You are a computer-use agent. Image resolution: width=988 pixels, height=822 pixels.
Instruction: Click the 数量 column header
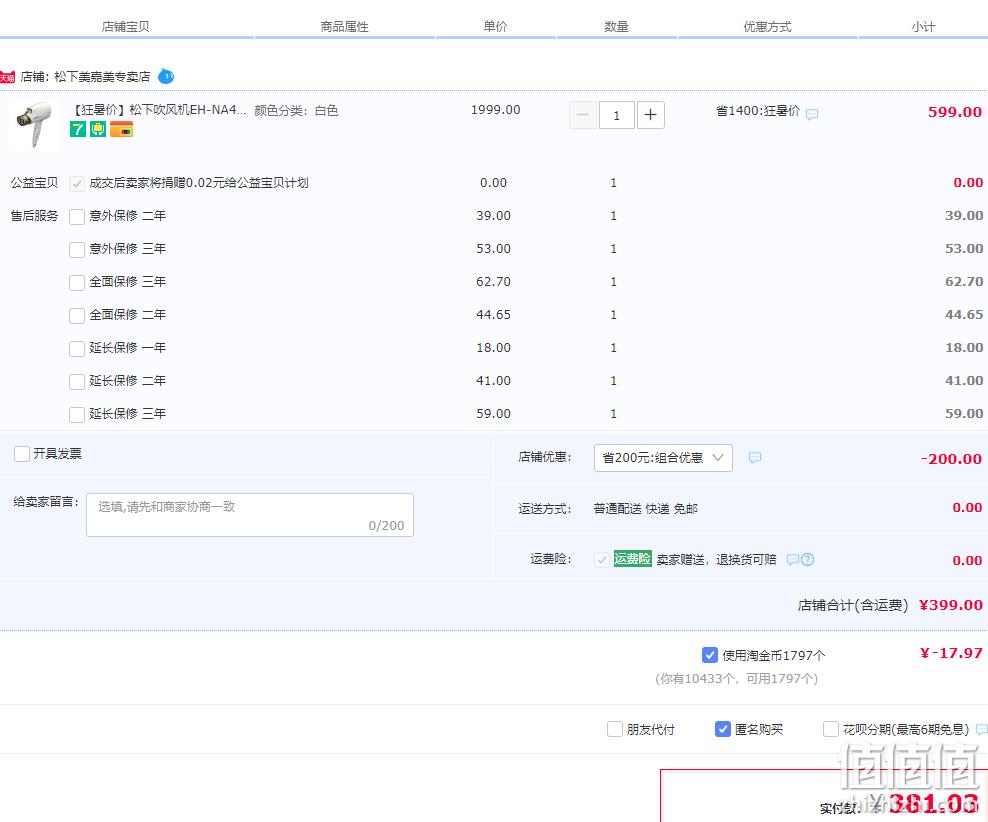click(x=616, y=26)
